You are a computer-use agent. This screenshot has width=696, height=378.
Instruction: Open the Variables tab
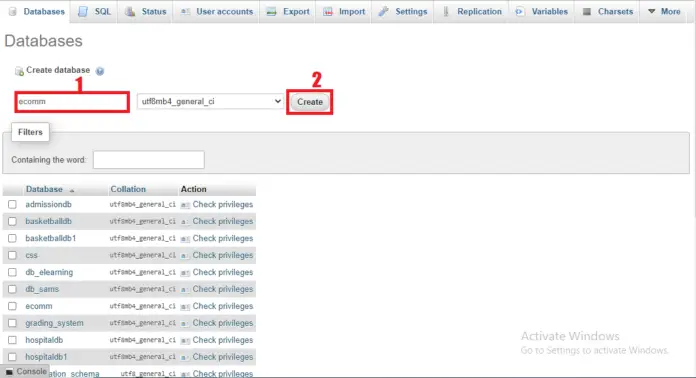pyautogui.click(x=541, y=12)
